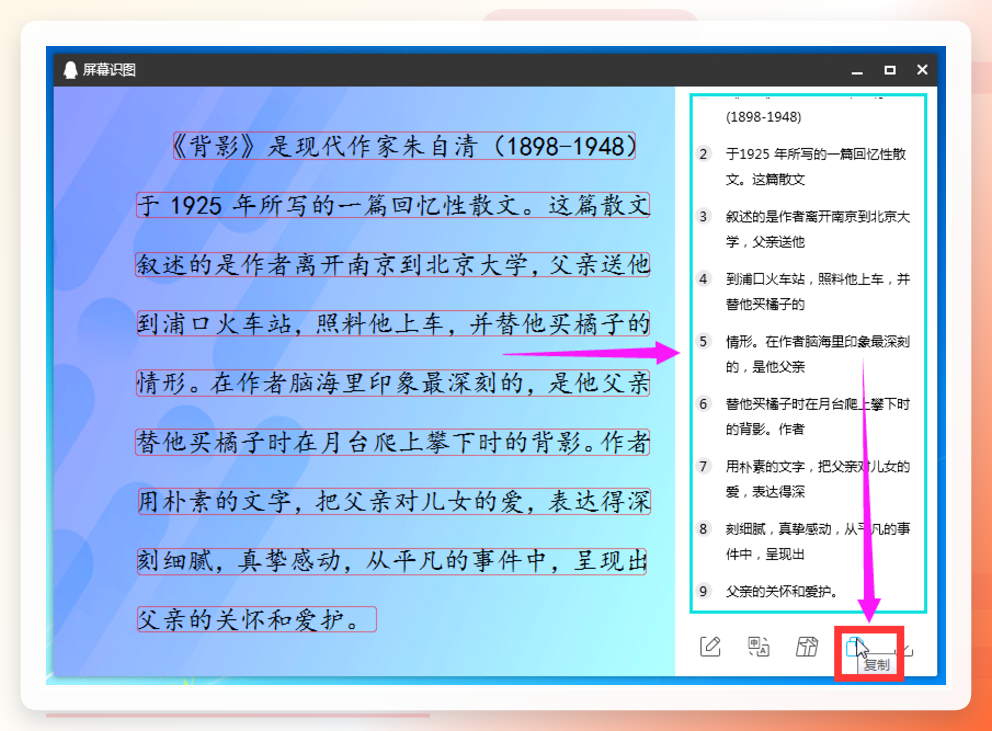Select result item 5 "情形。在作者脑海里印象最深刻"
Viewport: 992px width, 731px height.
tap(817, 354)
